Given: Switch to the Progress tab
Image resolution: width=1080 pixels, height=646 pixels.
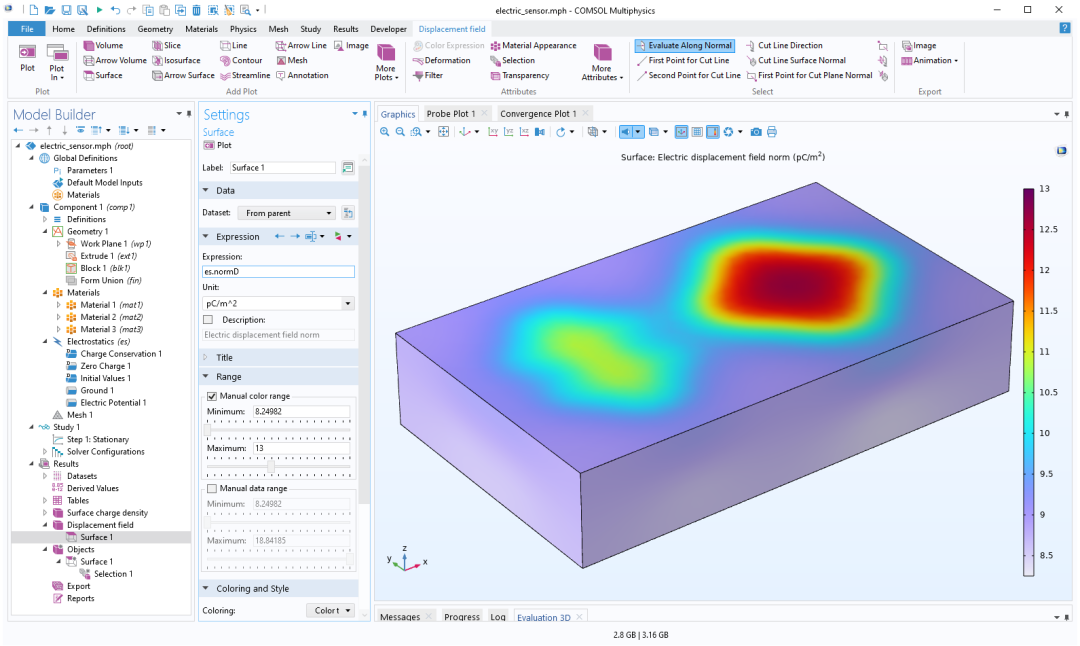Looking at the screenshot, I should (462, 617).
